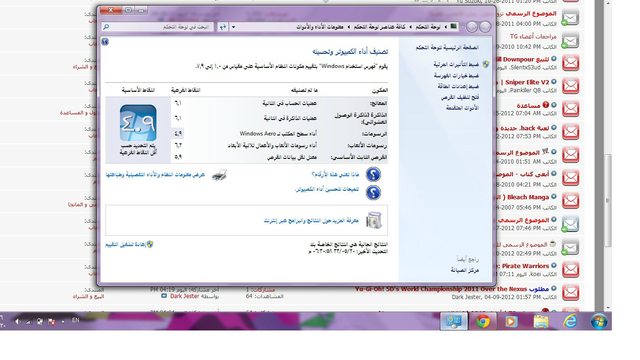Open "ضبط خيارات الفهرسة" sidebar link
Screen dimensions: 640x360
pos(456,76)
